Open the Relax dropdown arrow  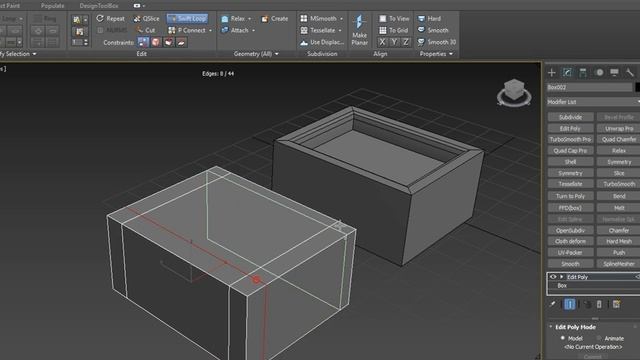[249, 19]
